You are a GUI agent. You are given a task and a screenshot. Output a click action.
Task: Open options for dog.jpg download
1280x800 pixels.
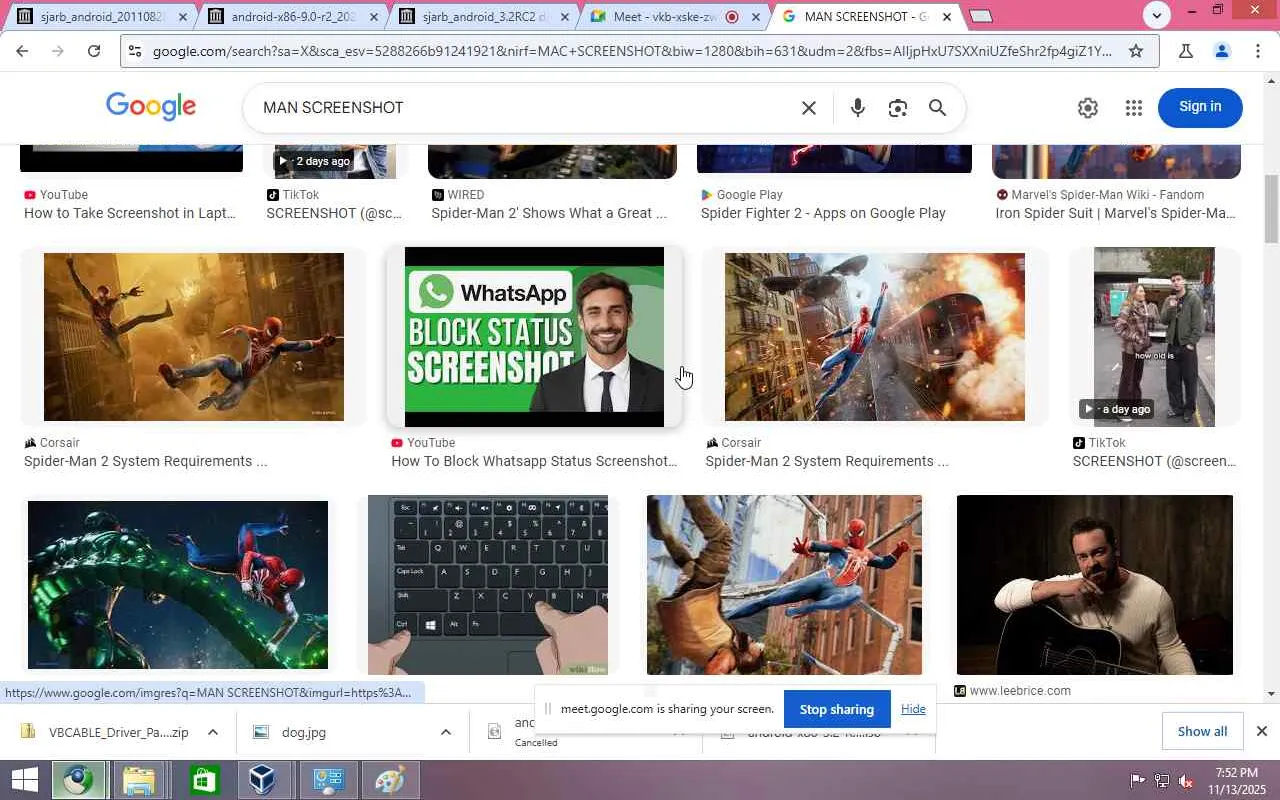(x=445, y=732)
